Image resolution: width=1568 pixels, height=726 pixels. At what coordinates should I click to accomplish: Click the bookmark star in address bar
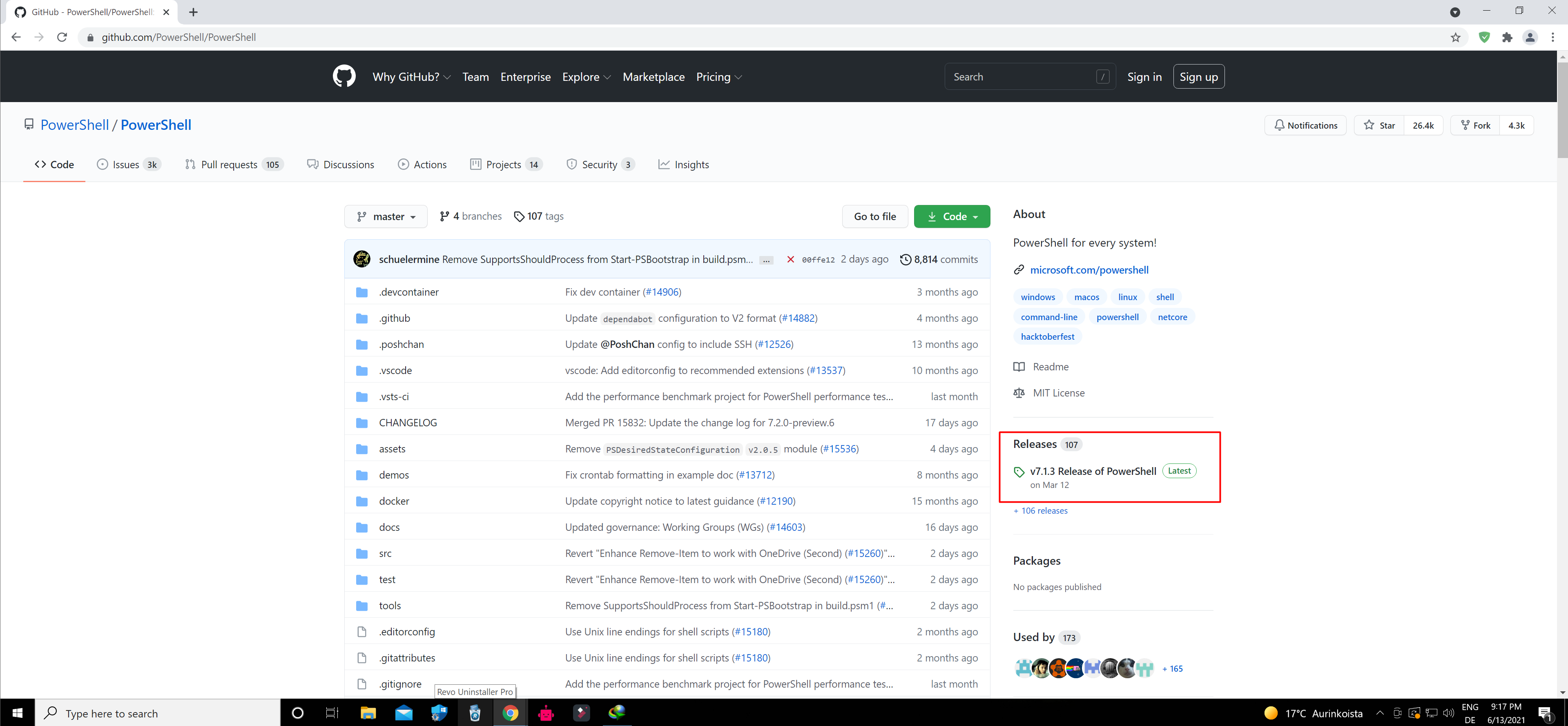click(x=1455, y=37)
